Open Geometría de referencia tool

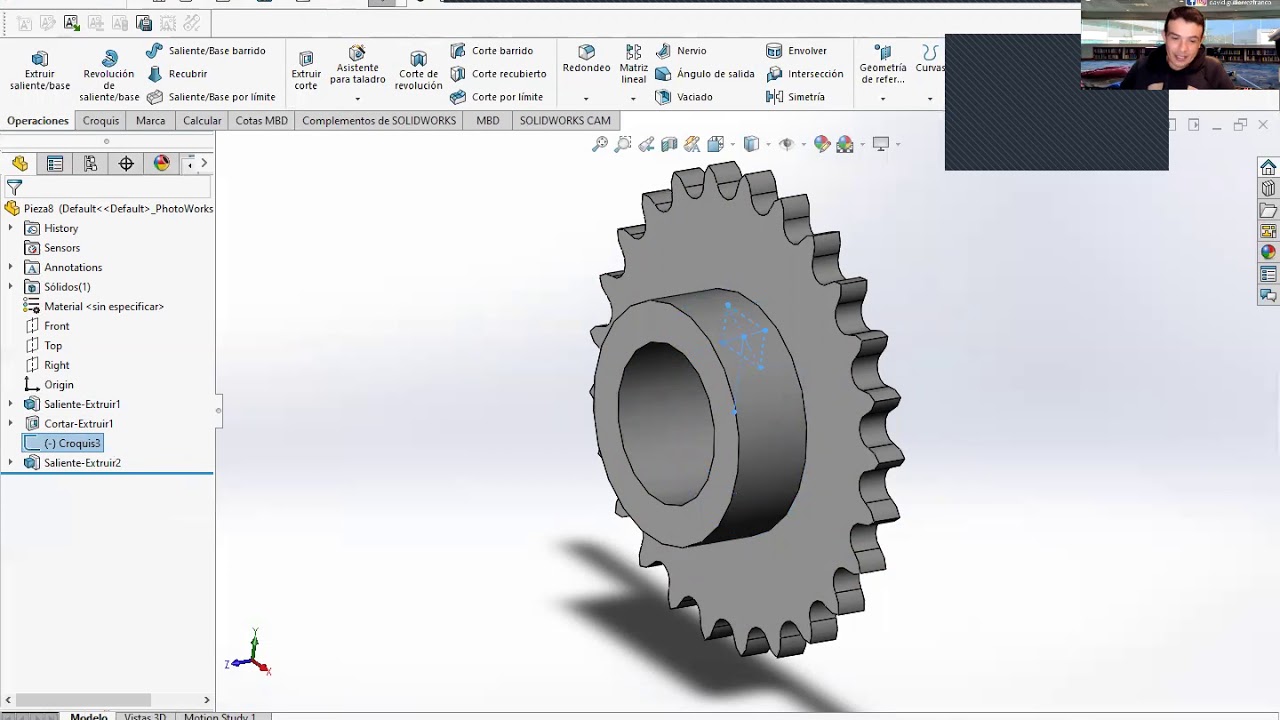tap(882, 65)
